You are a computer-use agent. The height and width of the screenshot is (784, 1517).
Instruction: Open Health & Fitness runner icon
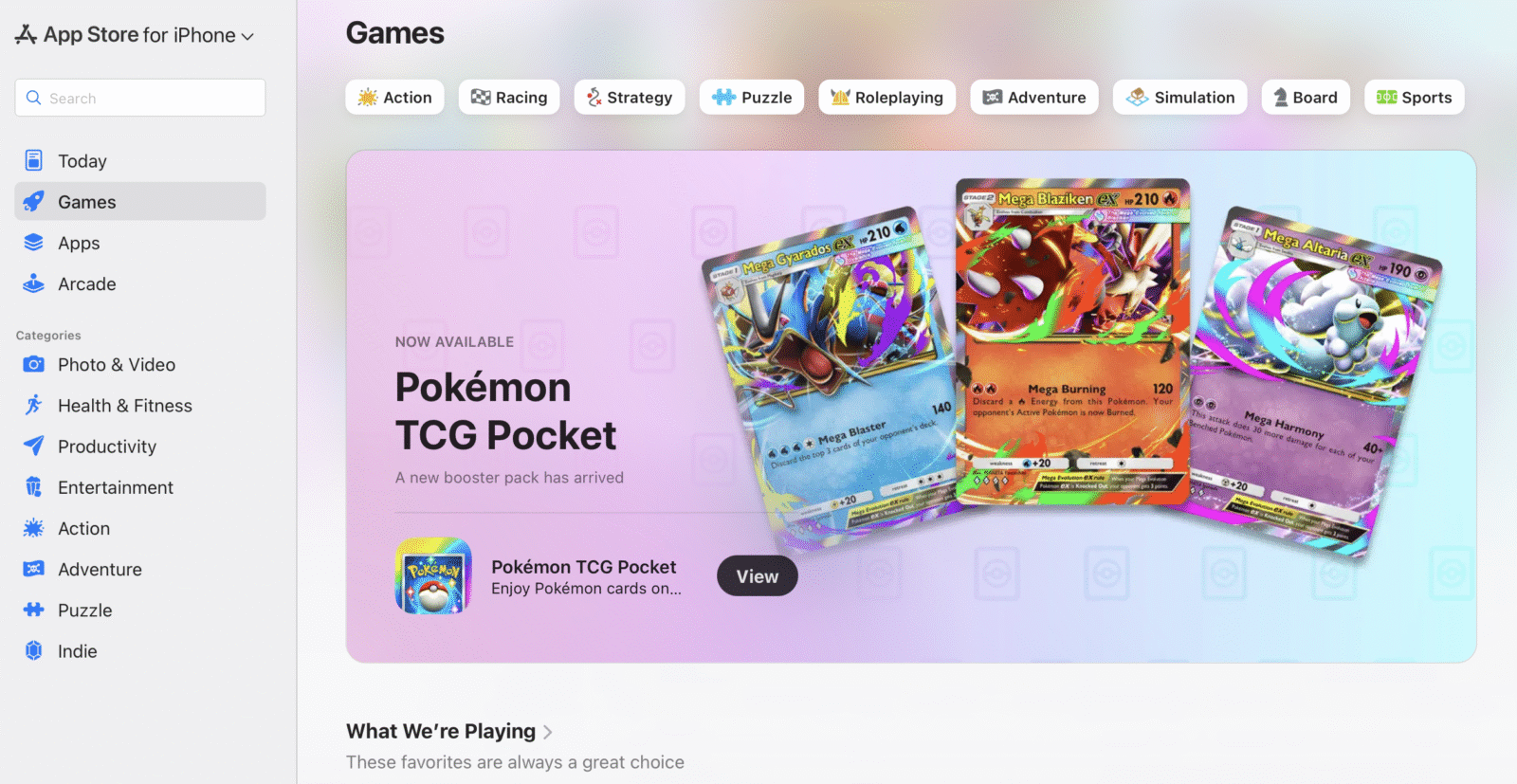pos(33,405)
